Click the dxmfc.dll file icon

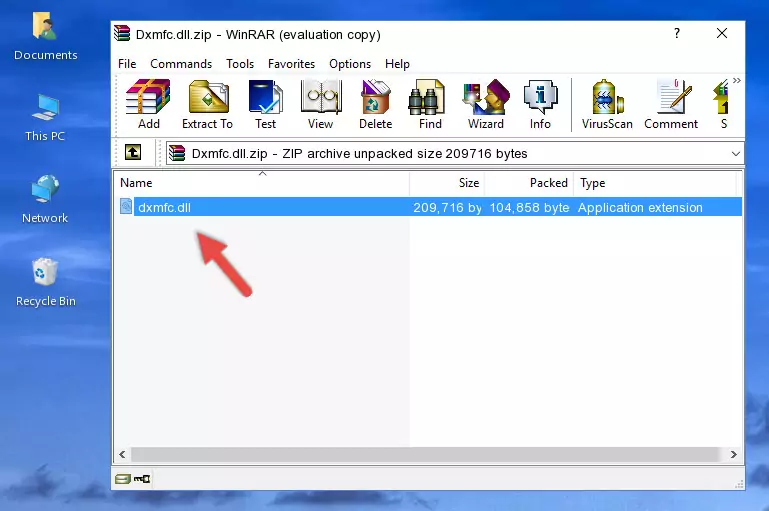(x=126, y=206)
